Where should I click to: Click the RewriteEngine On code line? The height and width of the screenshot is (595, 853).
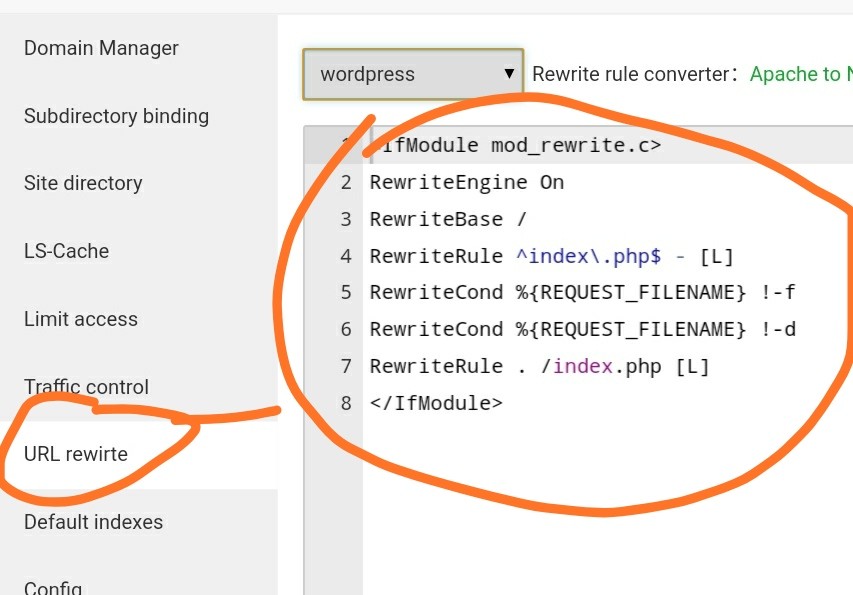pos(467,182)
